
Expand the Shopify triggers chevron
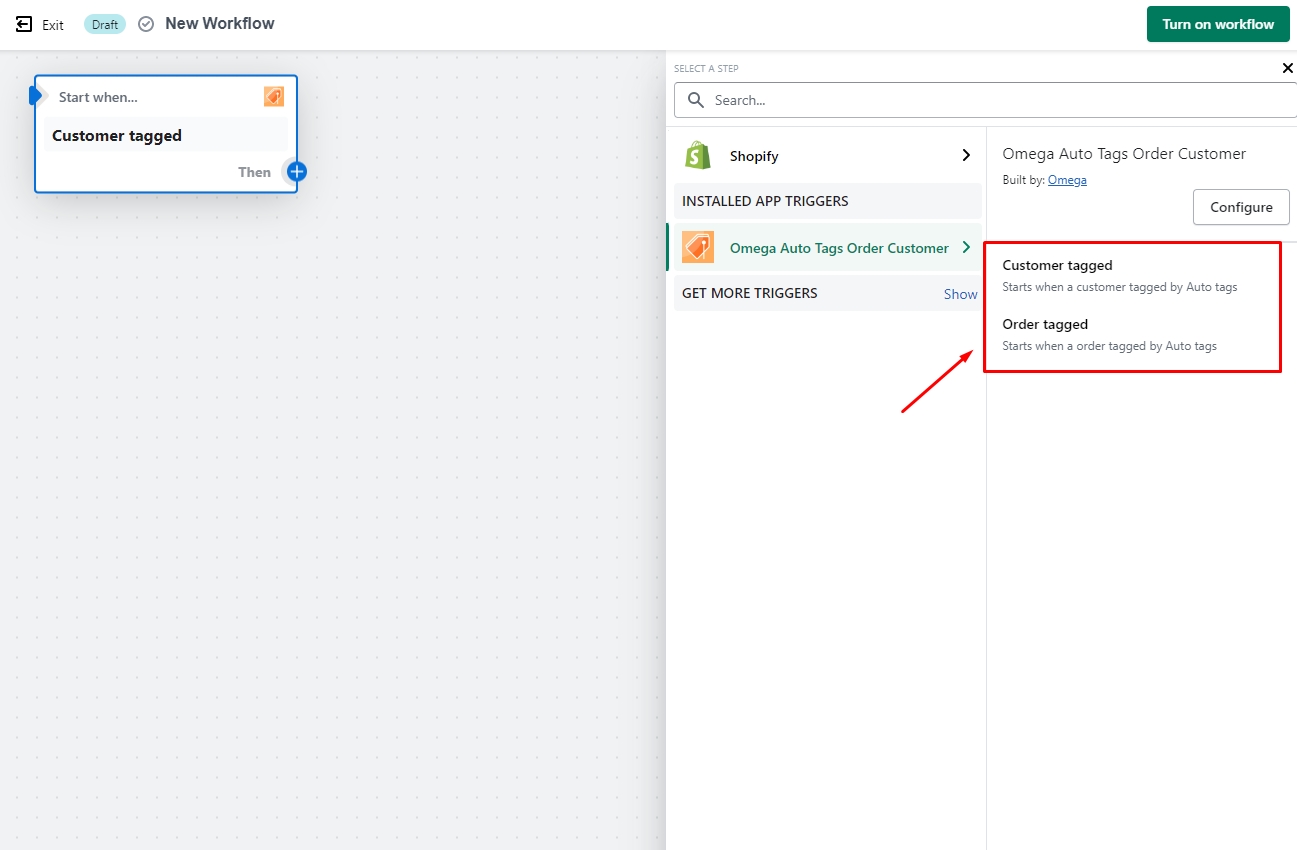coord(965,155)
